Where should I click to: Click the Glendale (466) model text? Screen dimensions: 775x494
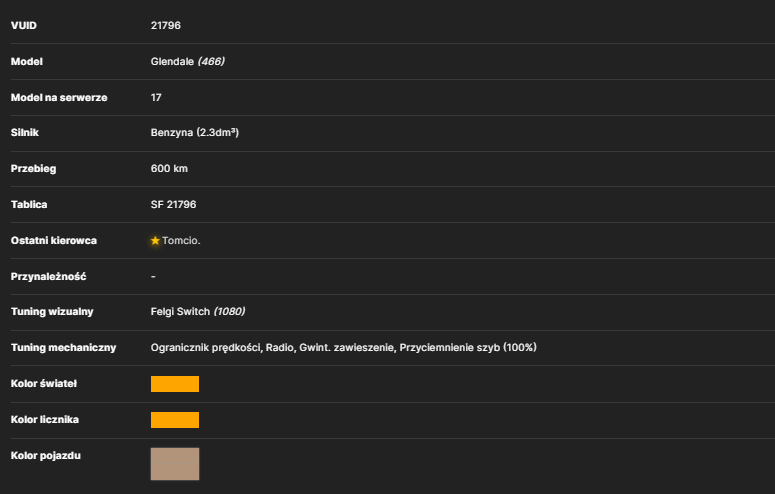[x=187, y=61]
